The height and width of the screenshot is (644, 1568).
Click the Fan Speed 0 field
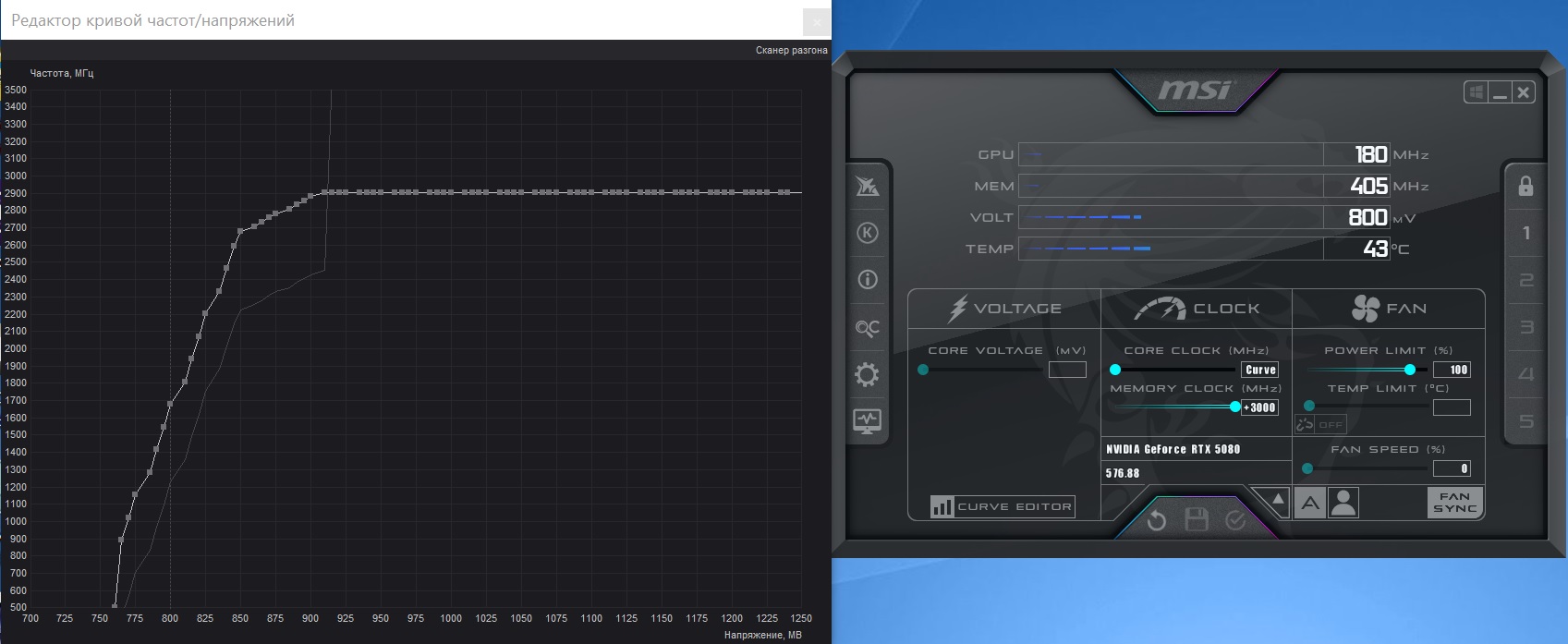(1452, 468)
